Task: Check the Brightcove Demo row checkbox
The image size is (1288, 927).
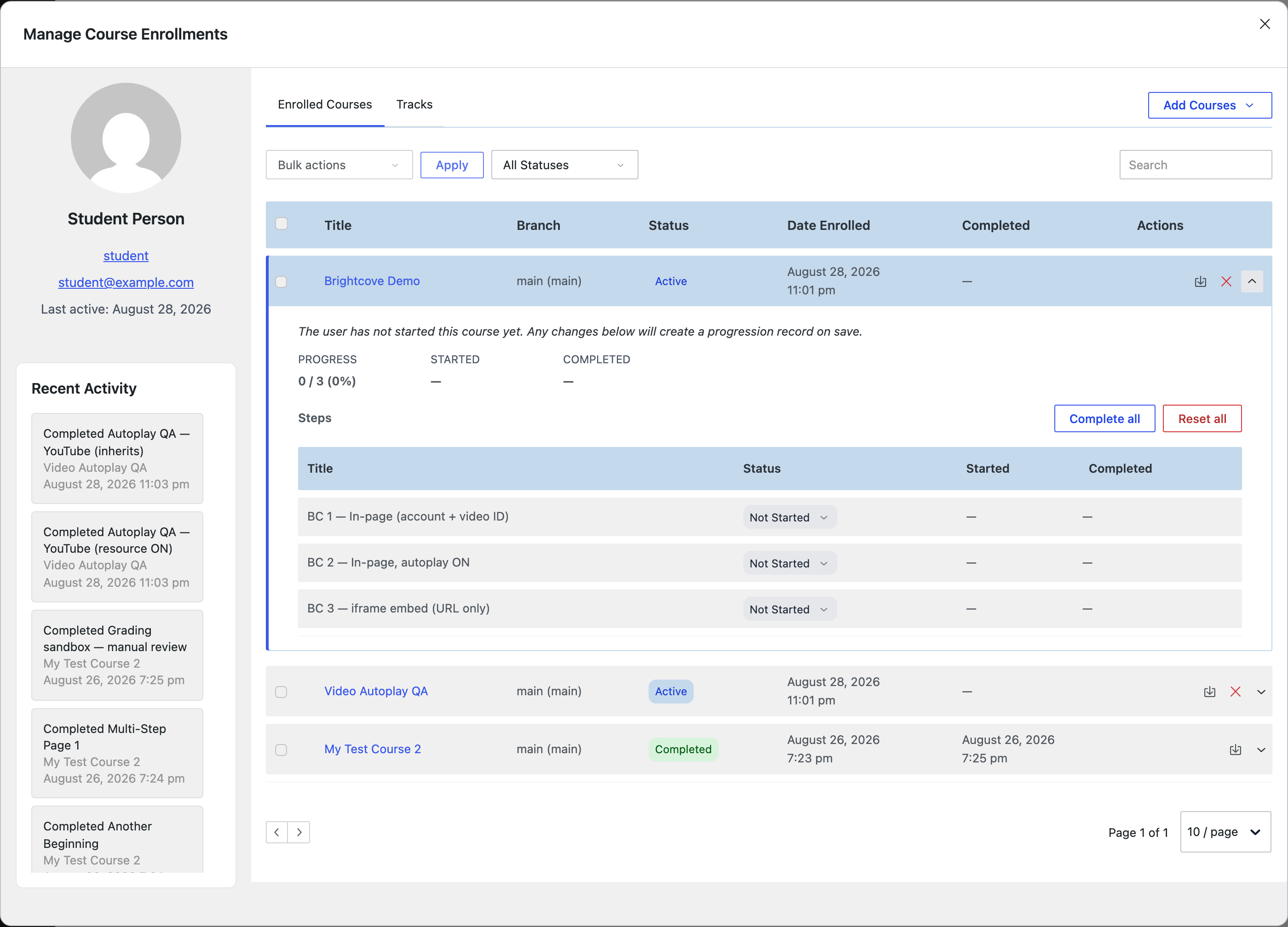Action: click(x=281, y=281)
